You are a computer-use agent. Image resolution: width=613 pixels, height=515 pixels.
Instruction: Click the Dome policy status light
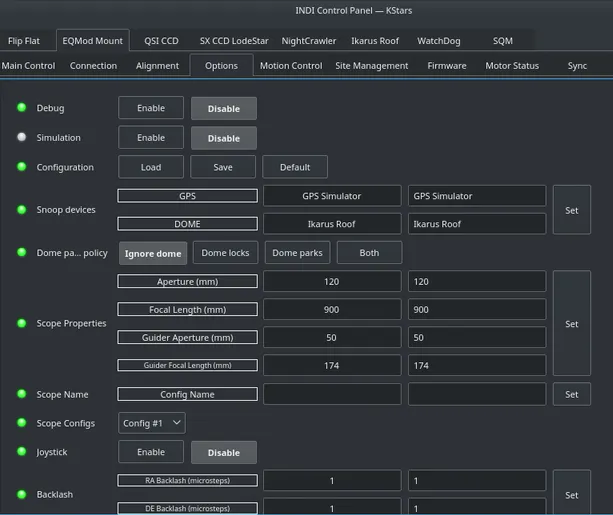22,252
